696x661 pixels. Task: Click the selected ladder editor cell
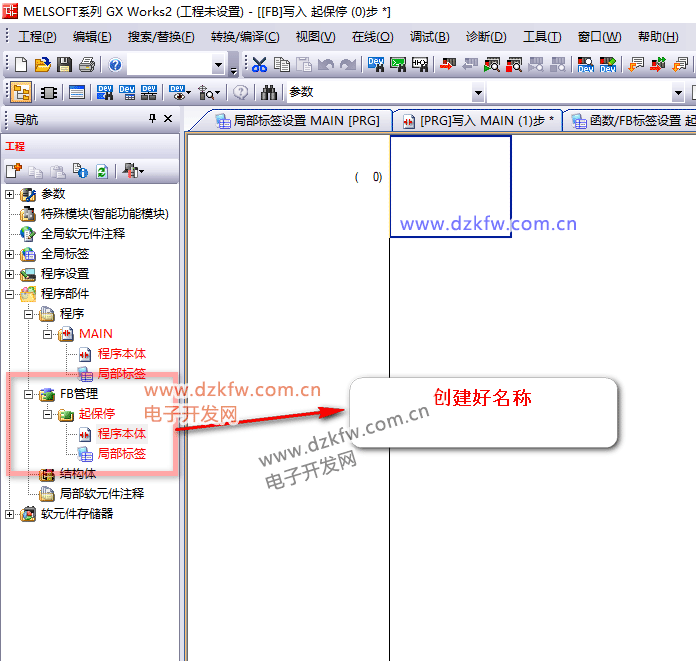coord(450,186)
